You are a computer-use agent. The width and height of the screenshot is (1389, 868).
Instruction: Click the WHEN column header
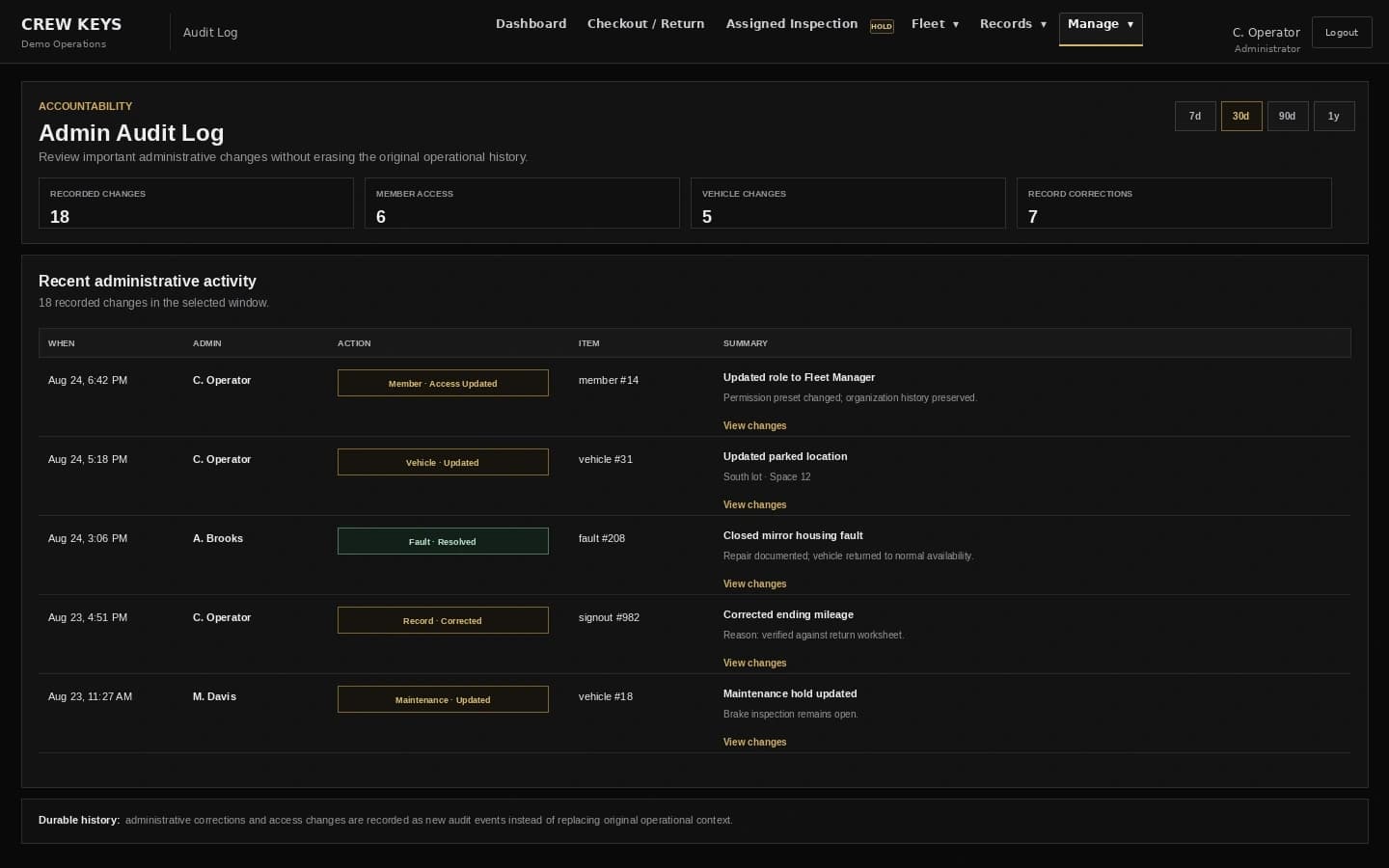point(62,343)
